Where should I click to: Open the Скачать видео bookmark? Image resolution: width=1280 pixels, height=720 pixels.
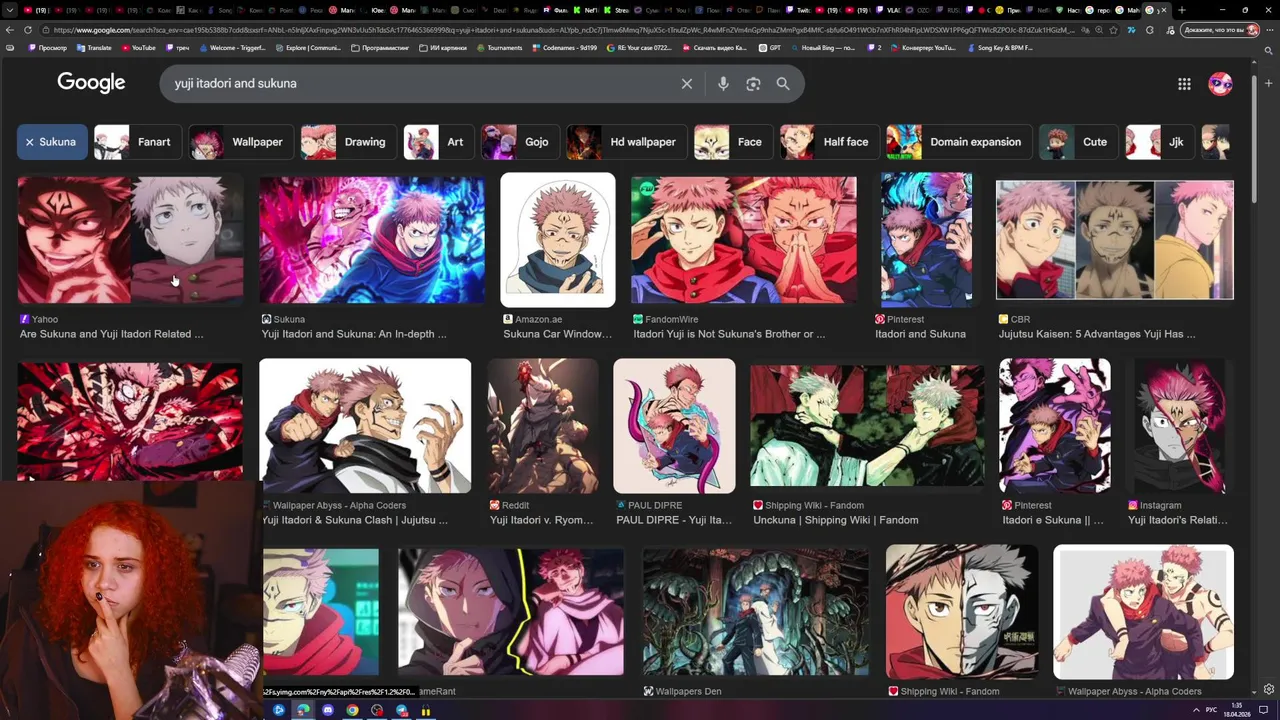pyautogui.click(x=716, y=48)
